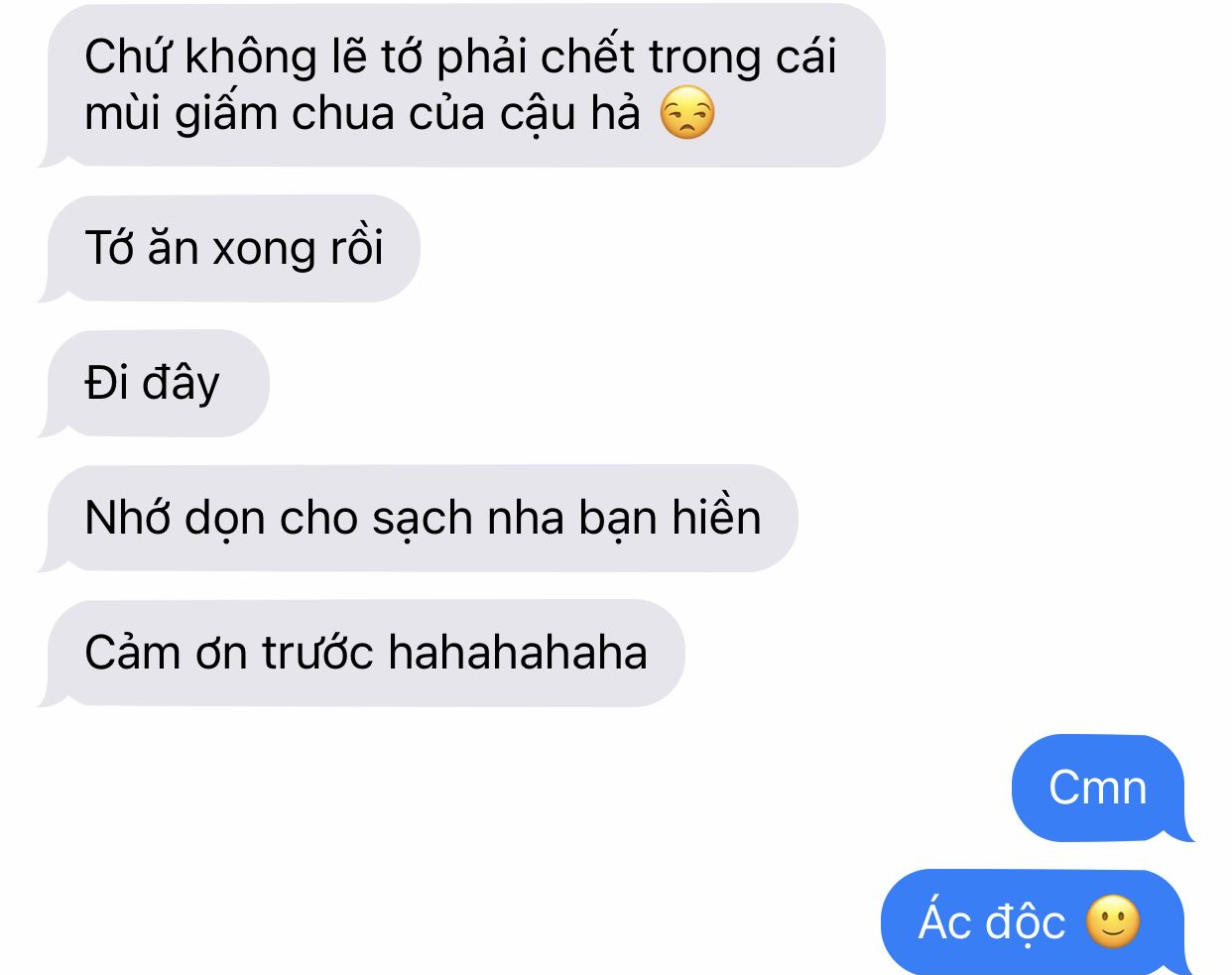1232x975 pixels.
Task: Click the word "Chứ" starting the first message
Action: 129,57
